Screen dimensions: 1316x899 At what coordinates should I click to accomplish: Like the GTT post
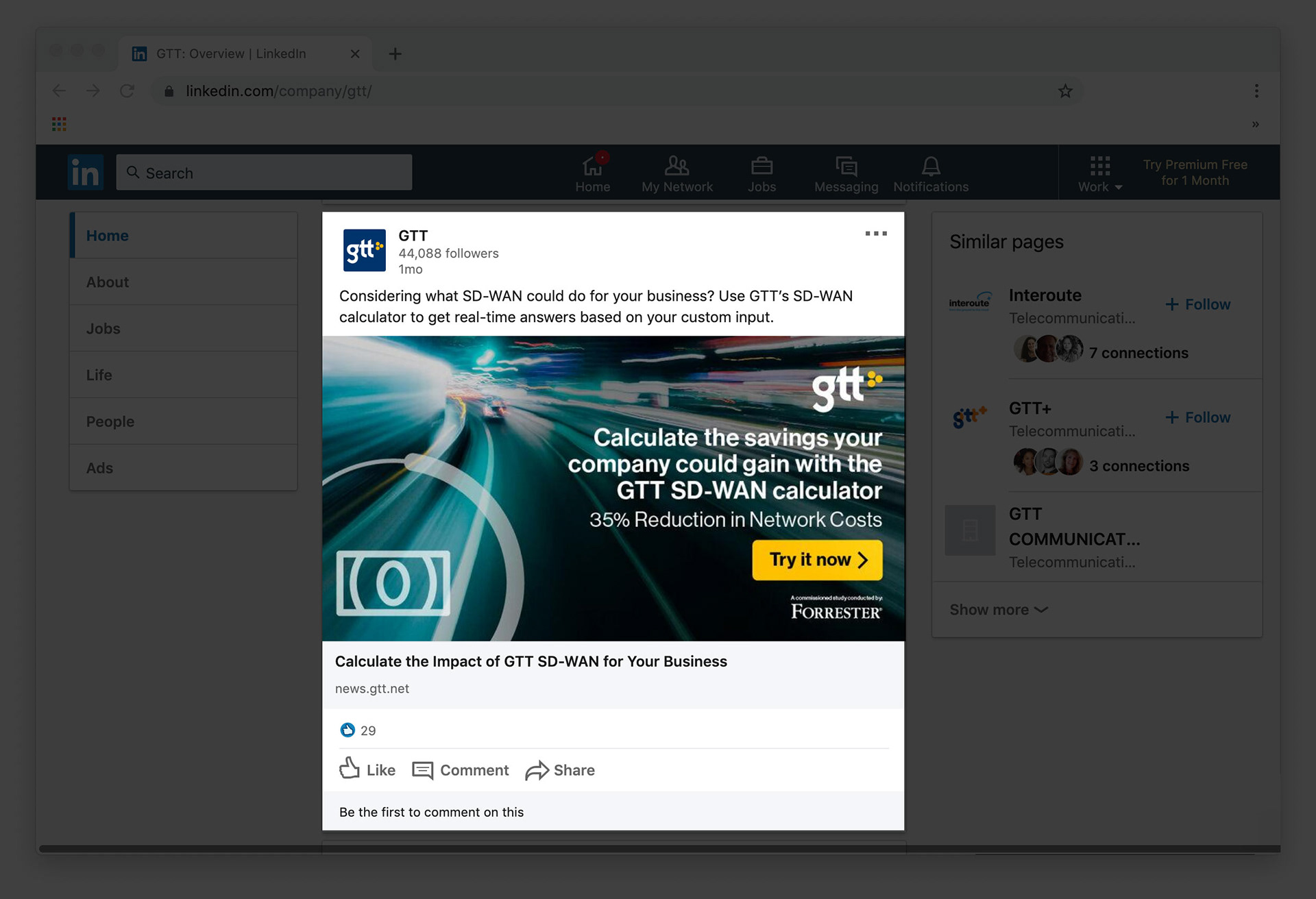[x=367, y=769]
